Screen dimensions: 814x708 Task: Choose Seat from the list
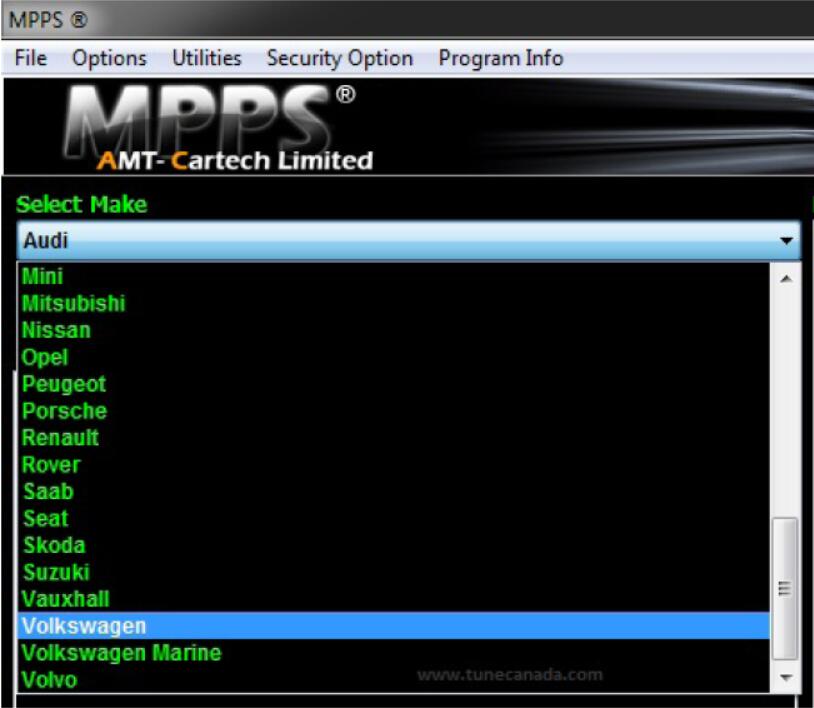[394, 519]
